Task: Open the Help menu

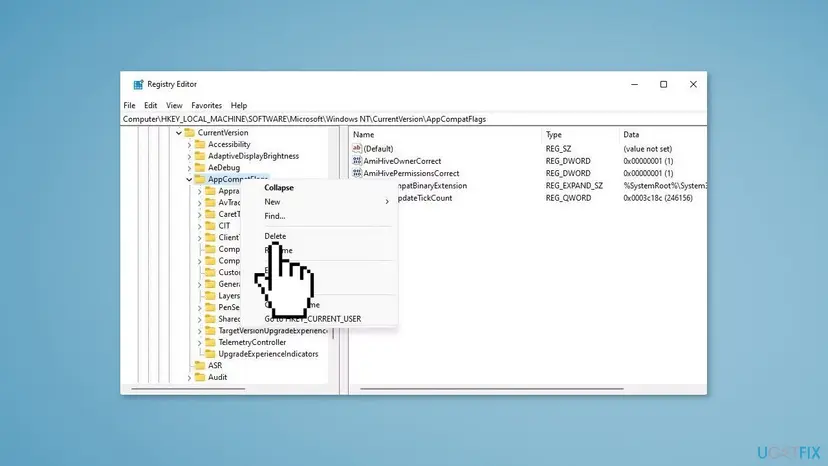Action: [x=239, y=106]
